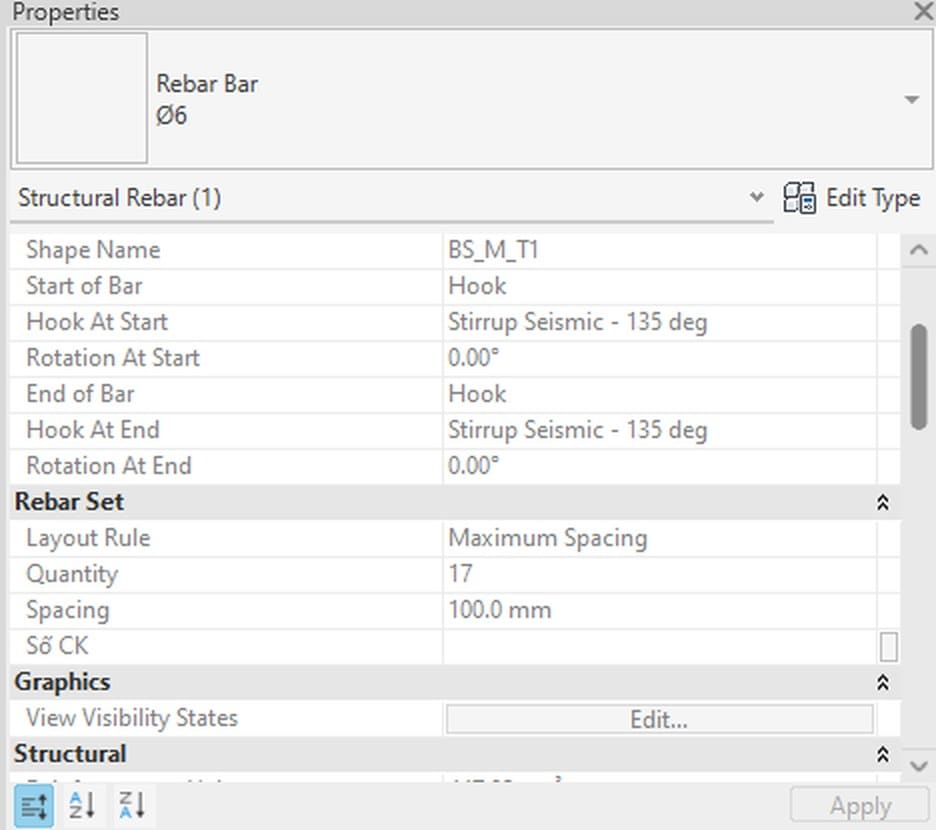Click Layout Rule Maximum Spacing value
936x830 pixels.
click(660, 538)
